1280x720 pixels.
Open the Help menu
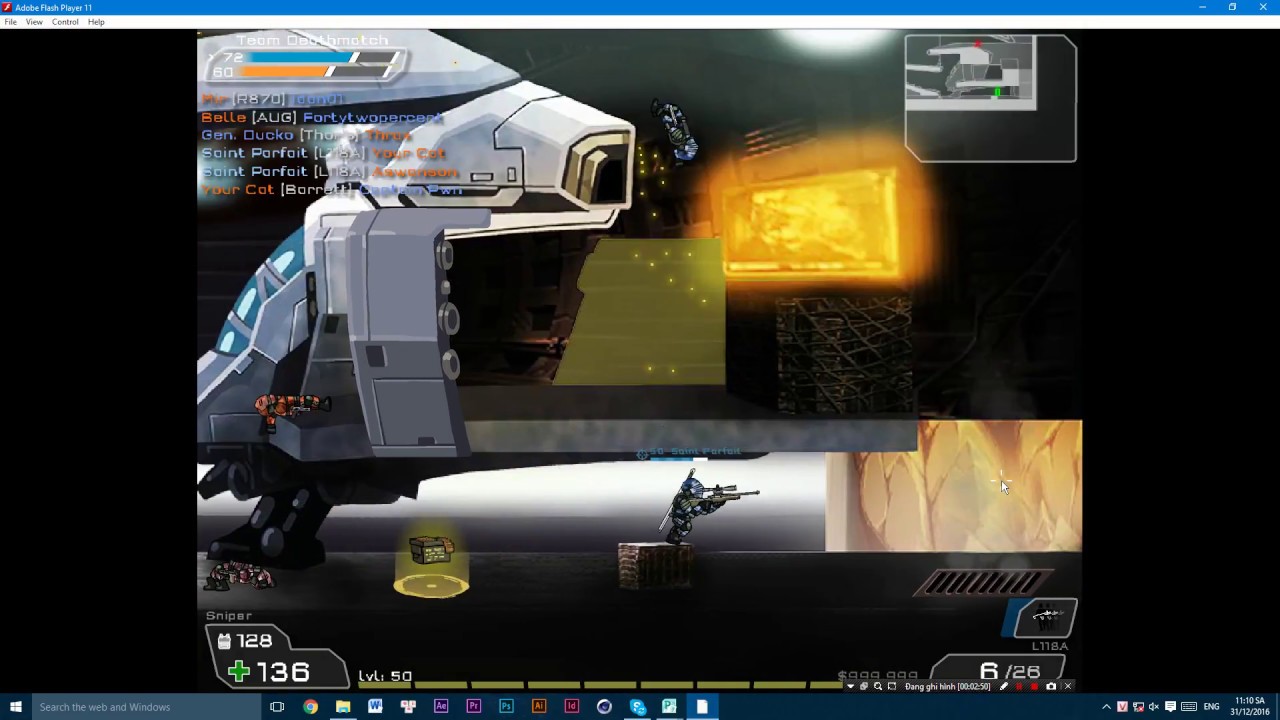[x=96, y=22]
